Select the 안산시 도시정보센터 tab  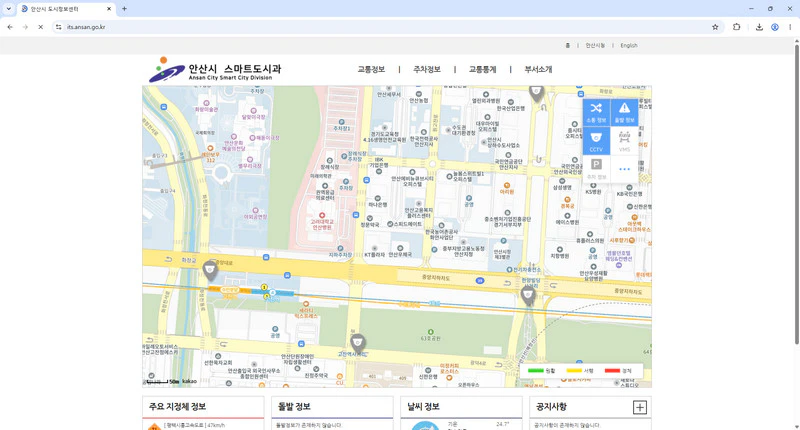pos(66,9)
